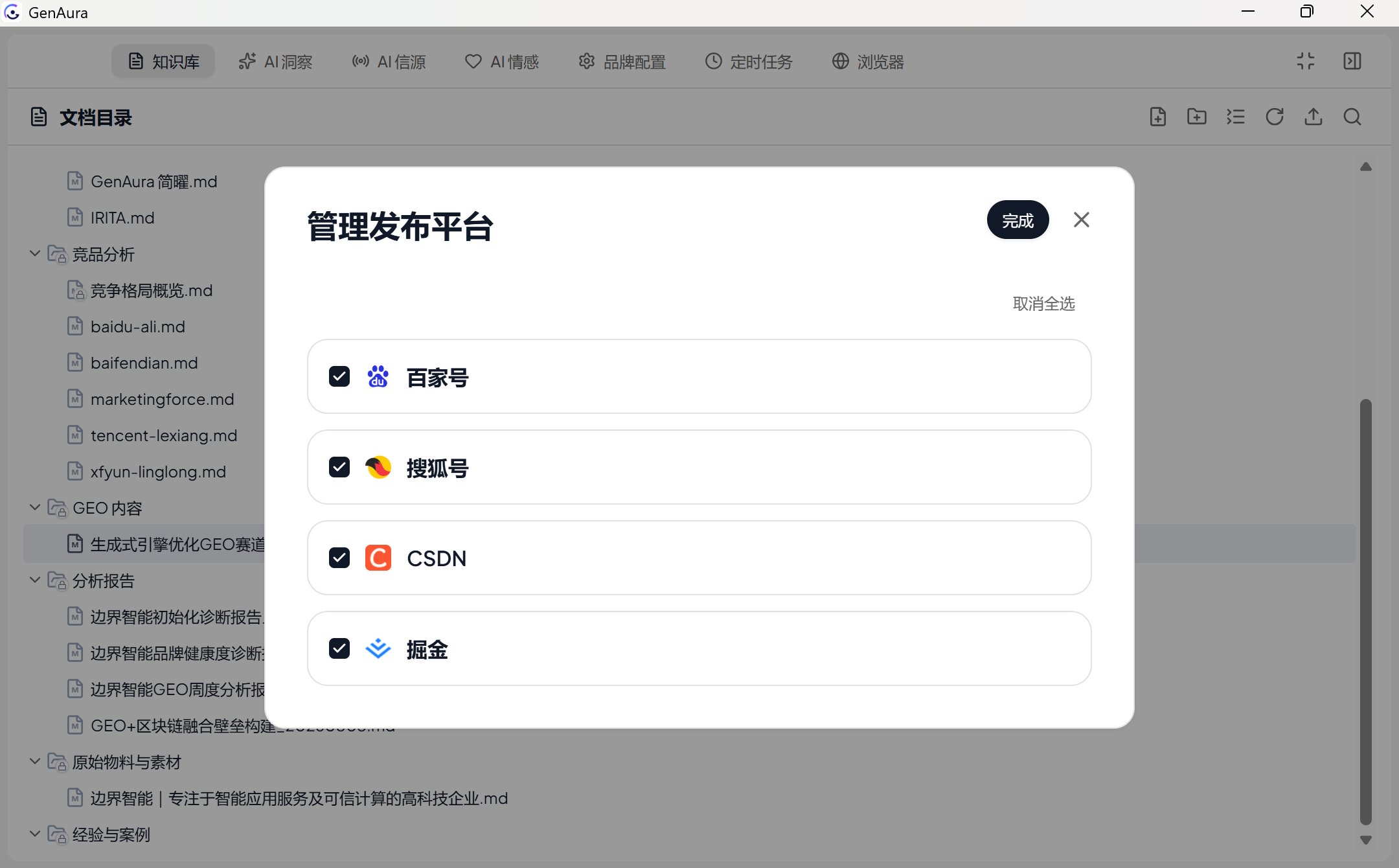Open 边界智能初始化诊断报告 file
The width and height of the screenshot is (1399, 868).
tap(177, 617)
